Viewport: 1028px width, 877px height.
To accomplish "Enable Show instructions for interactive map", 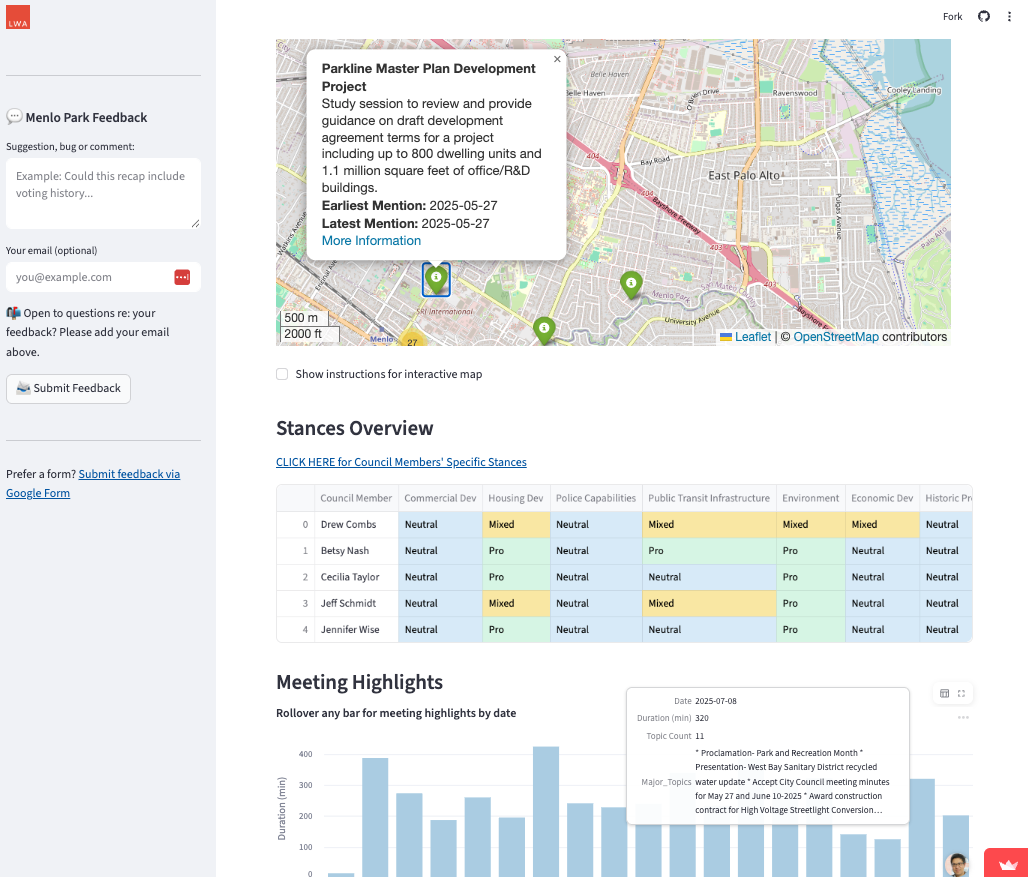I will click(x=281, y=374).
